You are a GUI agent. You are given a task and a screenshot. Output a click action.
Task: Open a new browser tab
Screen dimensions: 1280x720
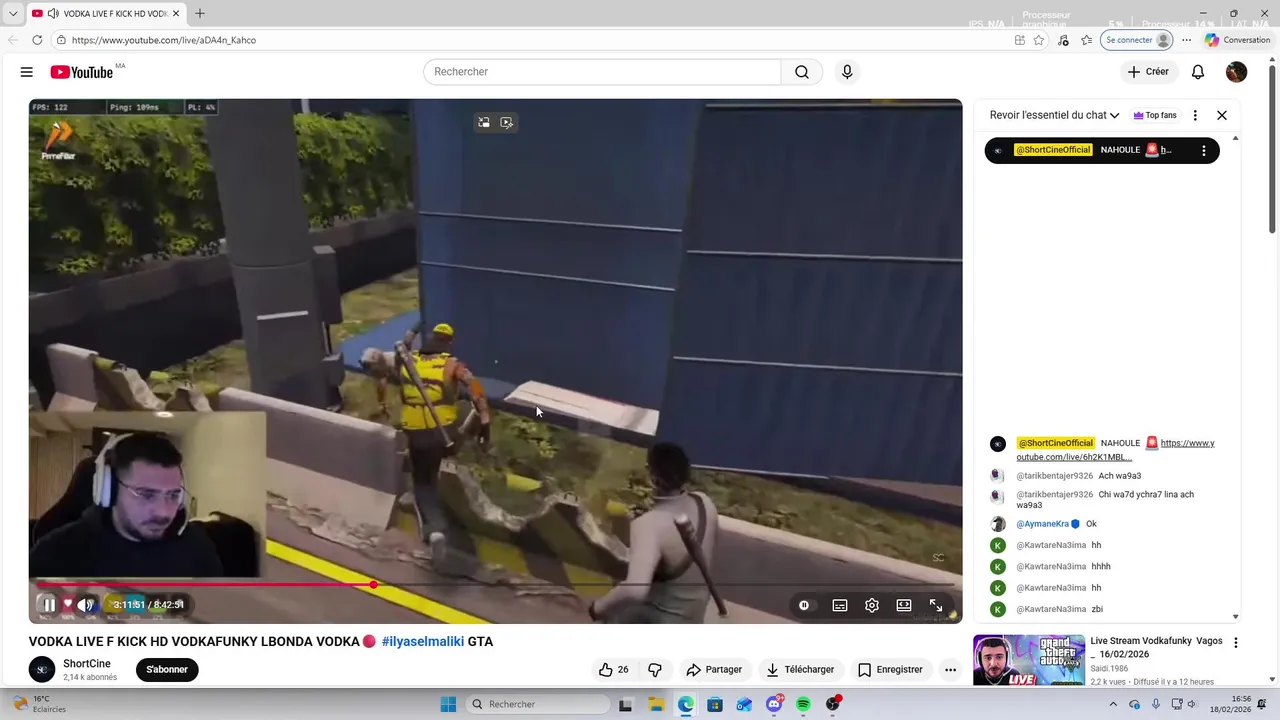point(200,13)
